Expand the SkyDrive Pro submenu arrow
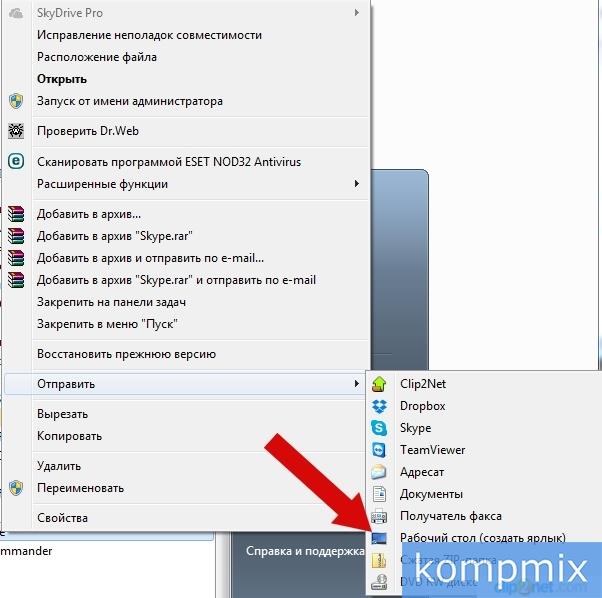Screen dimensions: 602x598 tap(357, 13)
